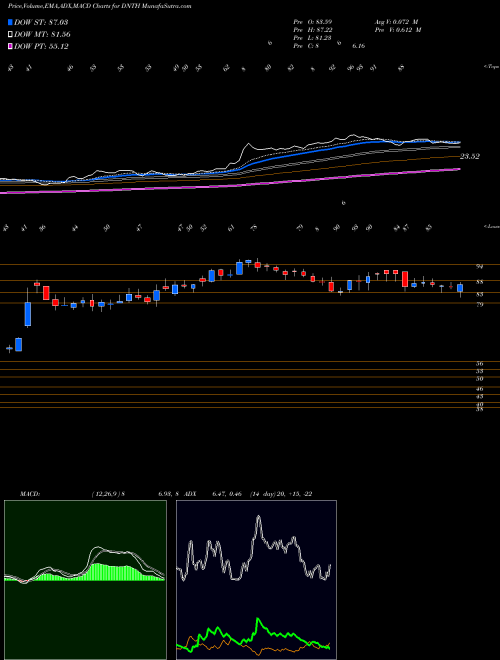Click the MACD: indicator label

point(29,494)
